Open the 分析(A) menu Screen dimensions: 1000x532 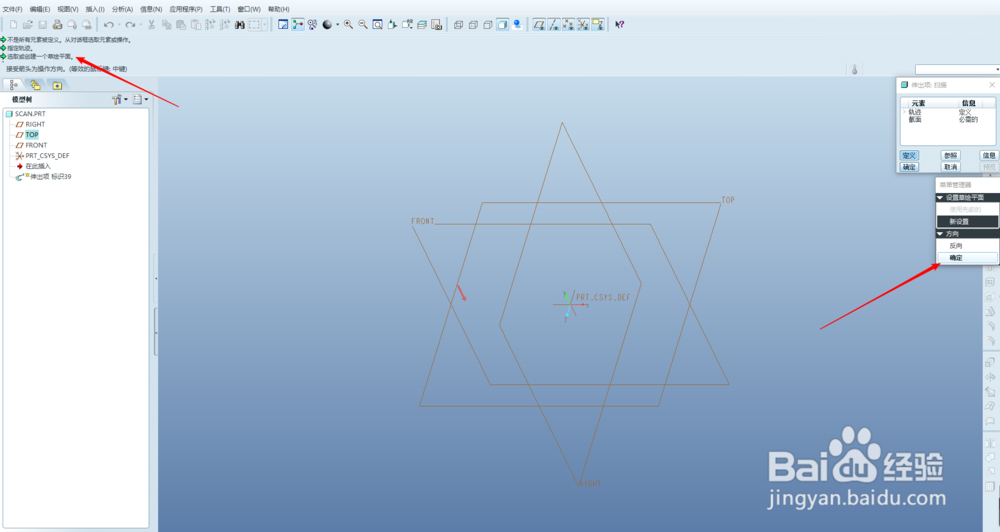point(122,9)
